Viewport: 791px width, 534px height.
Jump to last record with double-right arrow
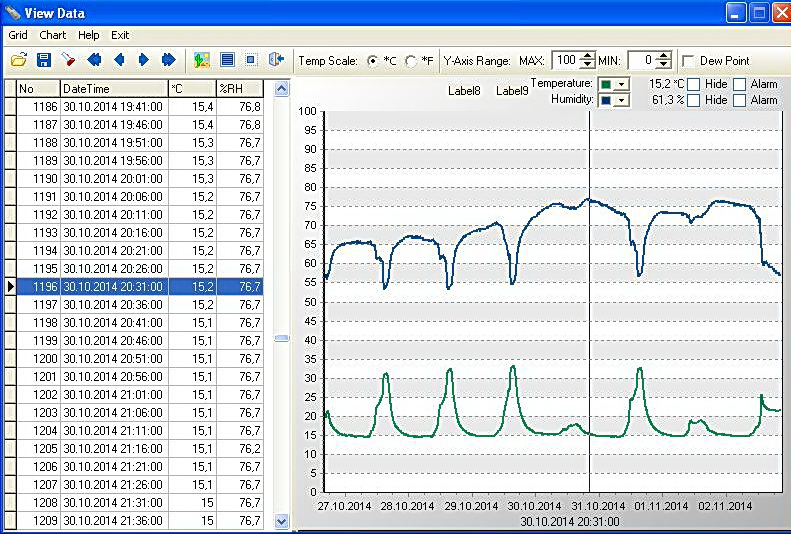pyautogui.click(x=168, y=60)
